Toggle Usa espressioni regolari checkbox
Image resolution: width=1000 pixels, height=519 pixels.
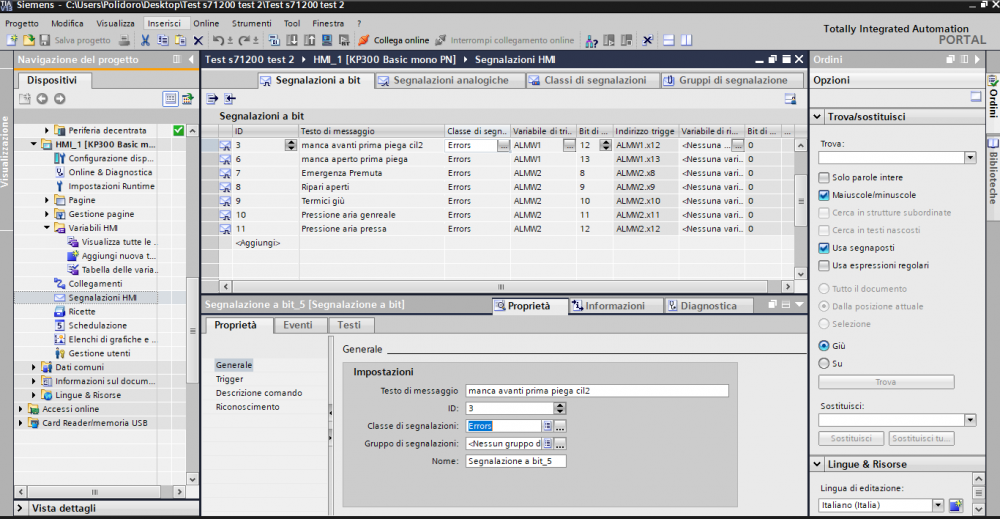tap(824, 265)
